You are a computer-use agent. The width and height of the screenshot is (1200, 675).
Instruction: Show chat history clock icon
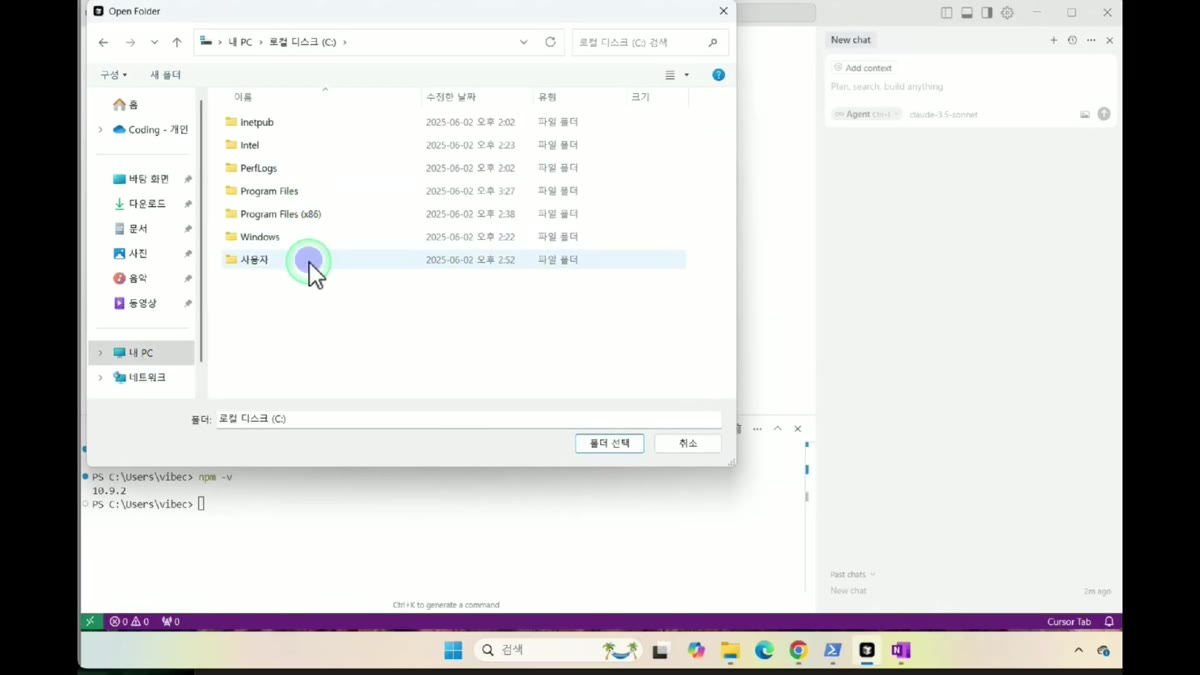pos(1072,40)
